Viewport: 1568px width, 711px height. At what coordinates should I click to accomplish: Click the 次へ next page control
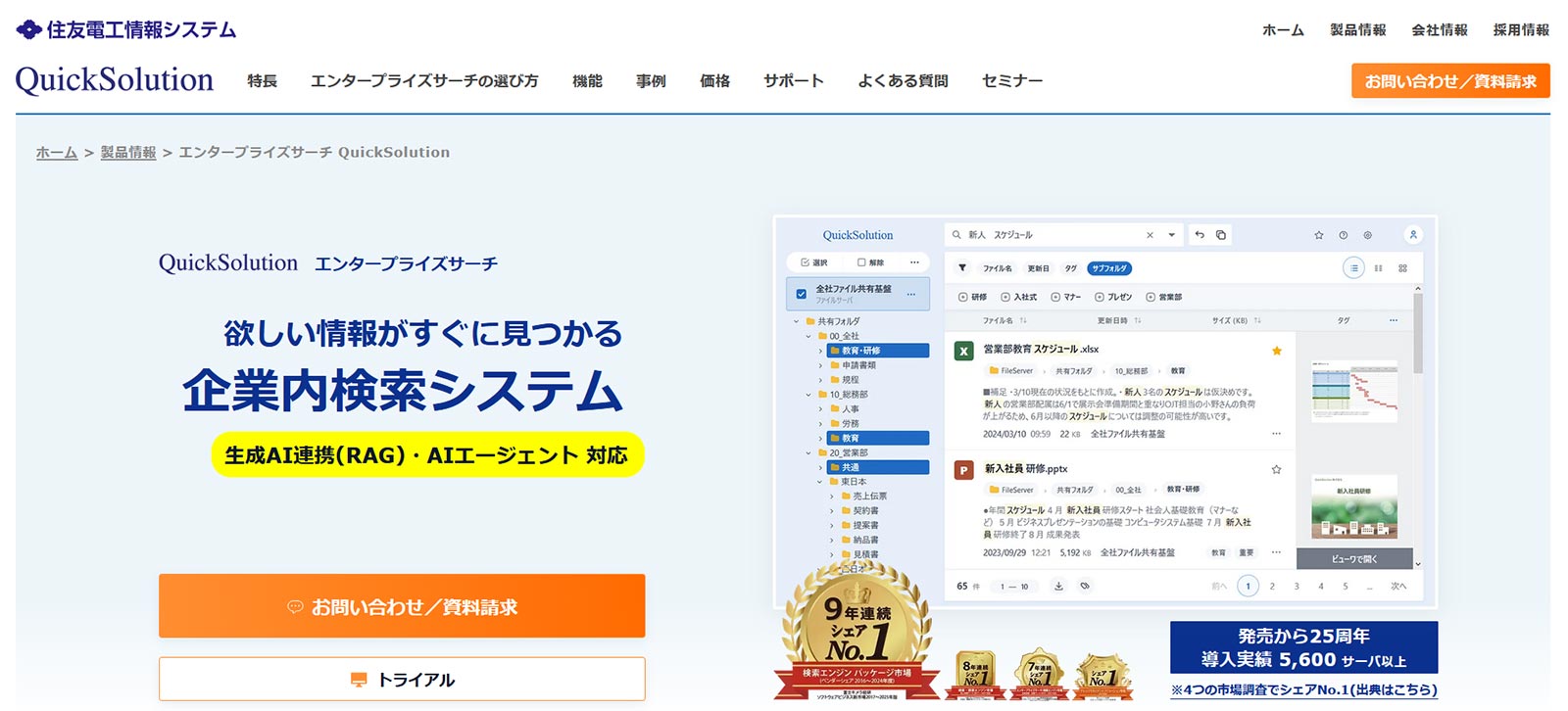point(1398,587)
